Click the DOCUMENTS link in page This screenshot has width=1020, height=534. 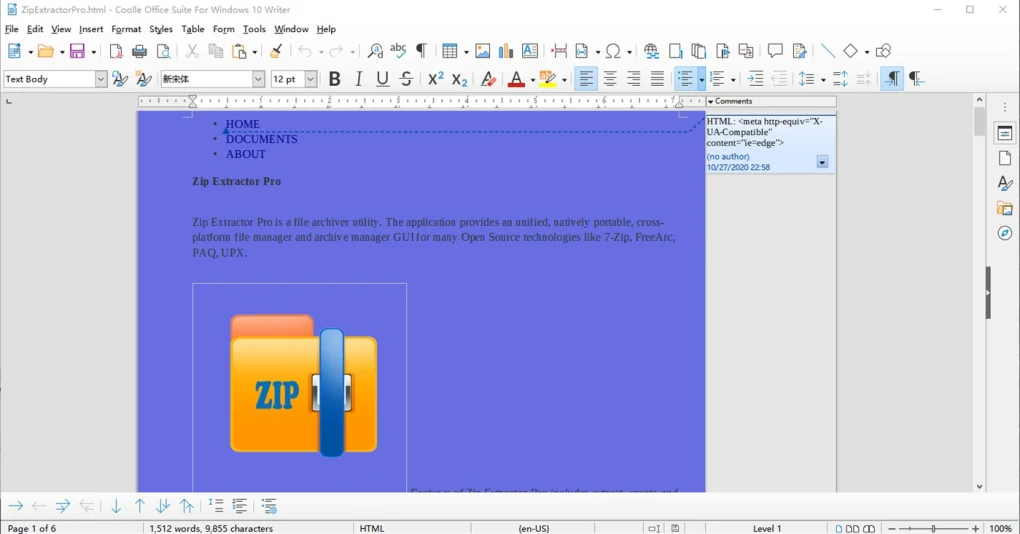pos(261,139)
